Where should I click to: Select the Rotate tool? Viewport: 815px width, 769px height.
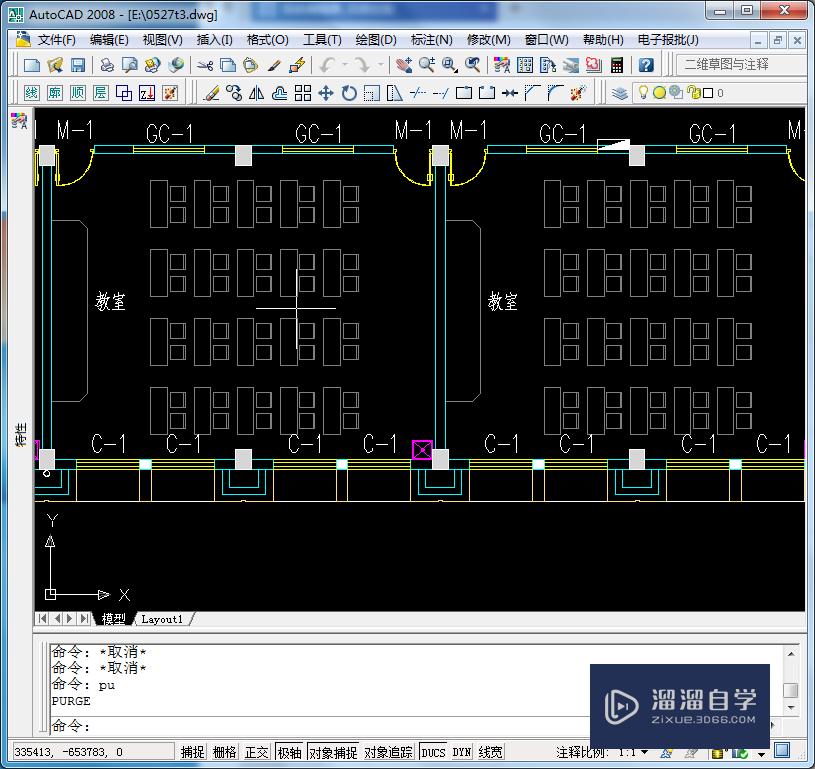tap(347, 92)
